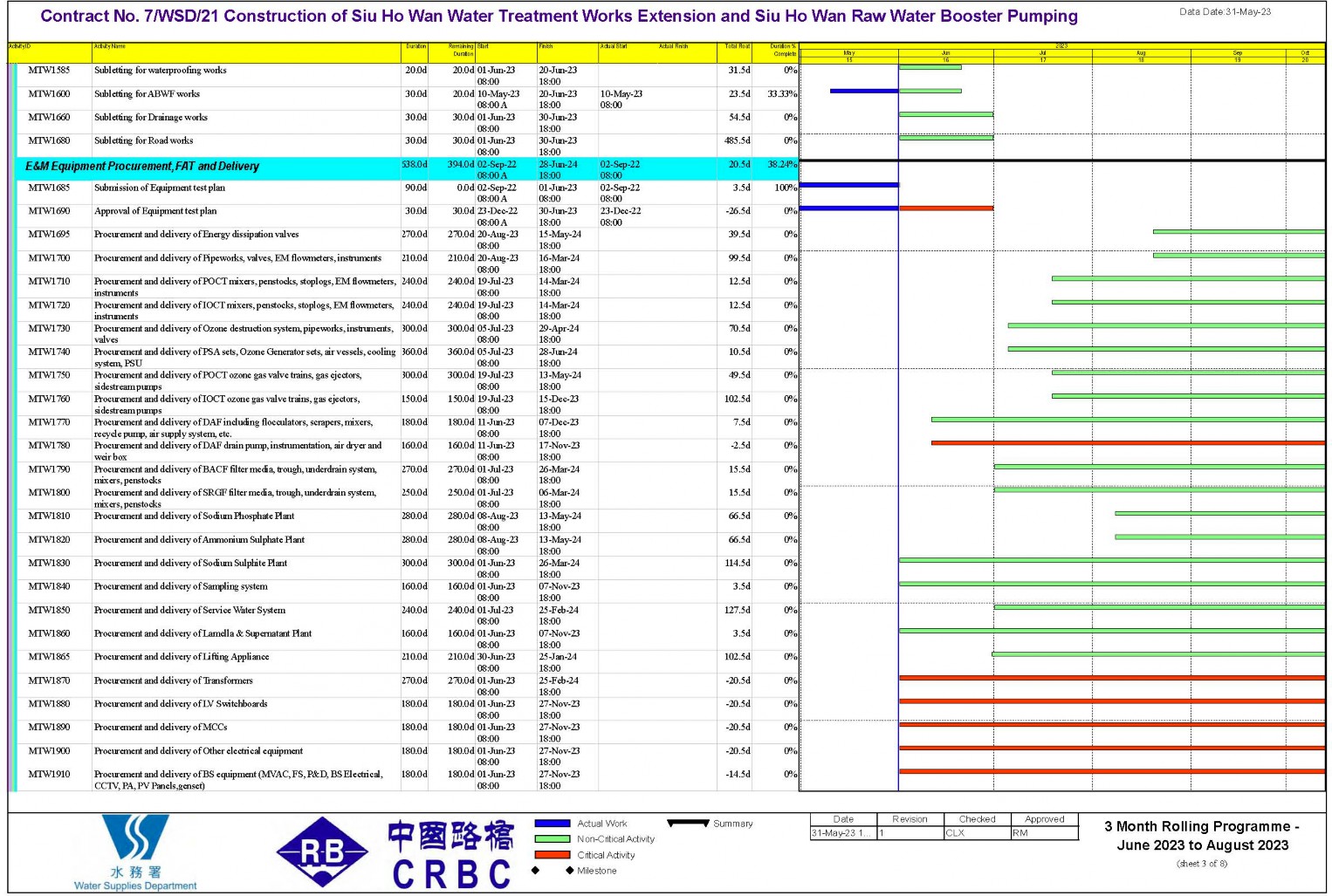Click the blue actual-work bar for MTW1600
This screenshot has height=896, width=1332.
(x=863, y=91)
